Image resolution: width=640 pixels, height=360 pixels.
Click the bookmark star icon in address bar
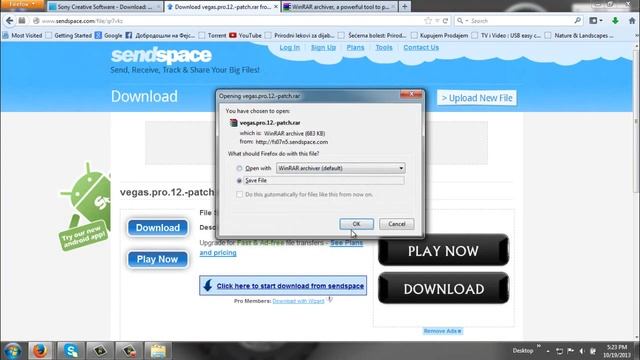[x=428, y=20]
